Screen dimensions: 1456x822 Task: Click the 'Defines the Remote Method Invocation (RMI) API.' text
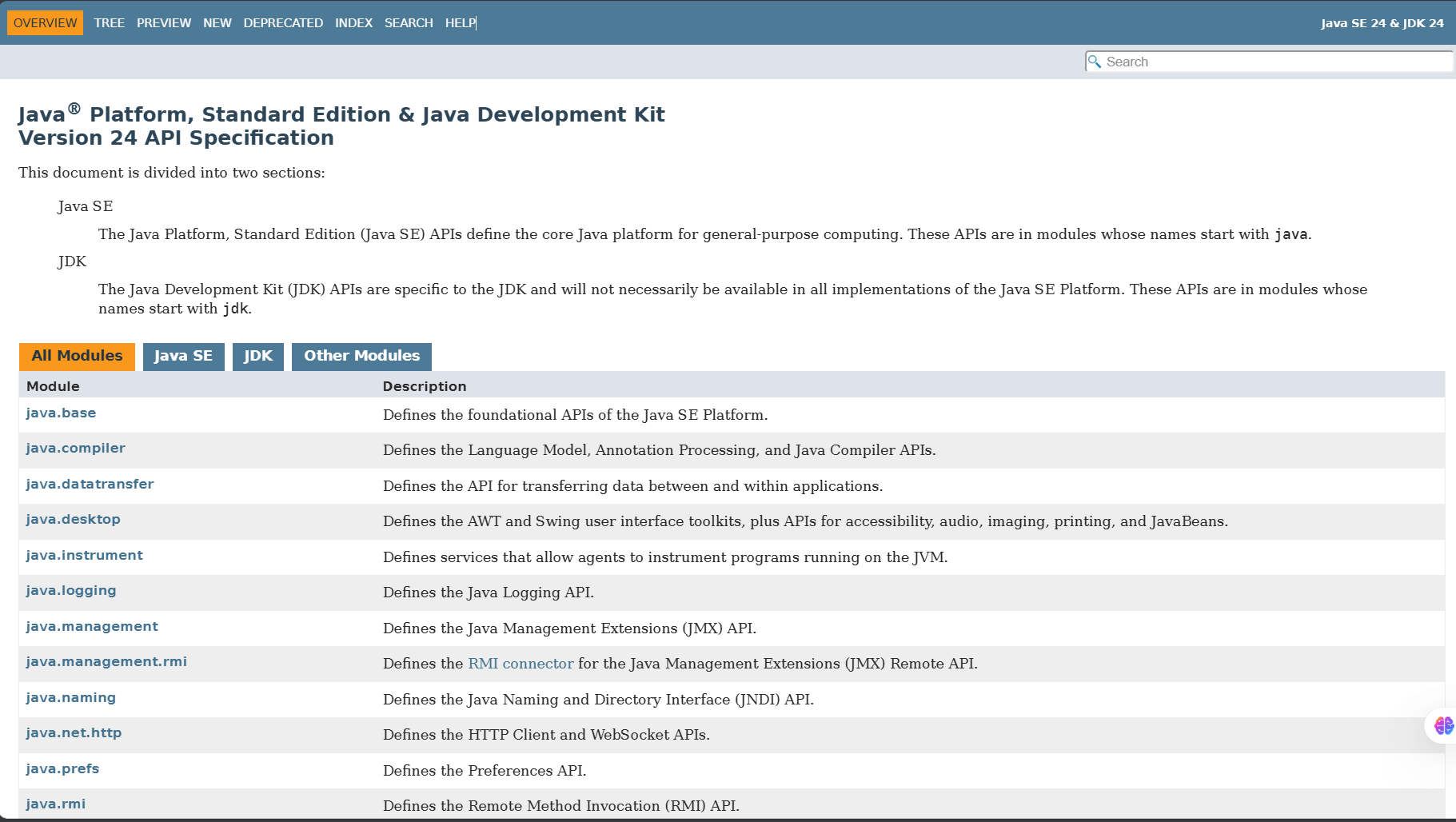(x=561, y=806)
